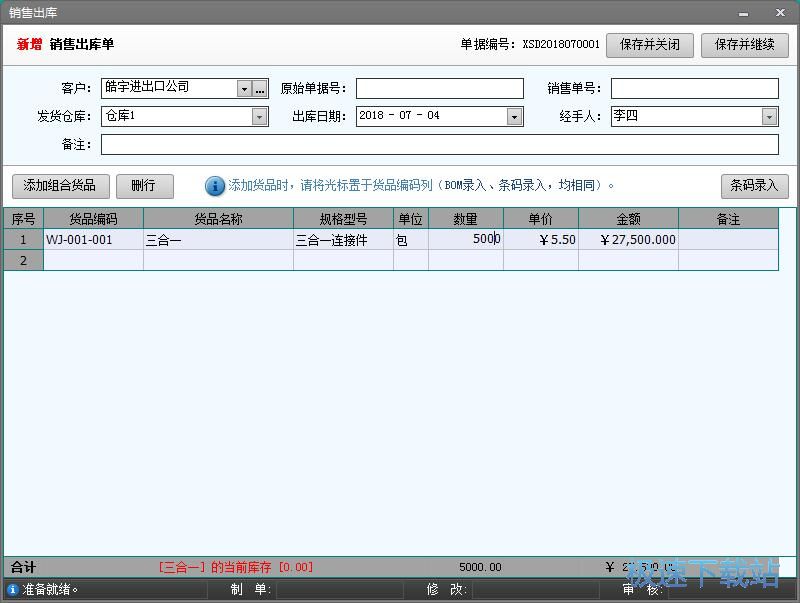
Task: Select row number 1 header
Action: point(23,239)
